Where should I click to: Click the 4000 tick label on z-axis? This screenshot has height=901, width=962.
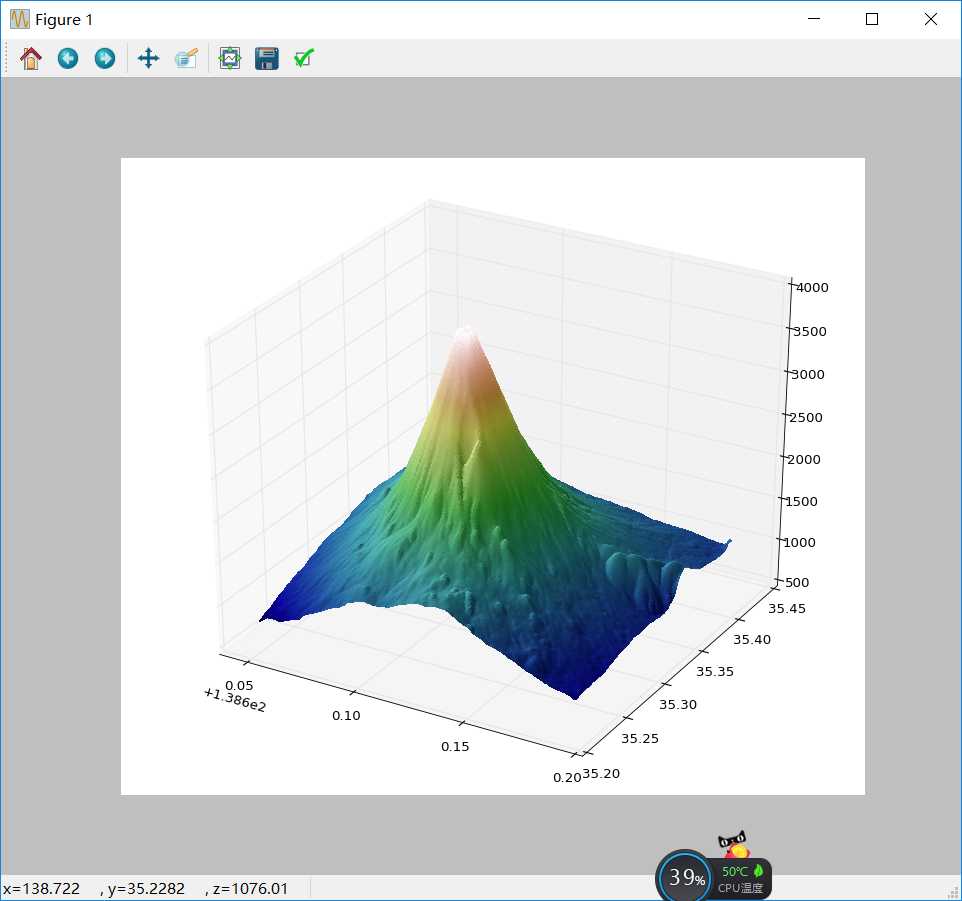coord(811,287)
